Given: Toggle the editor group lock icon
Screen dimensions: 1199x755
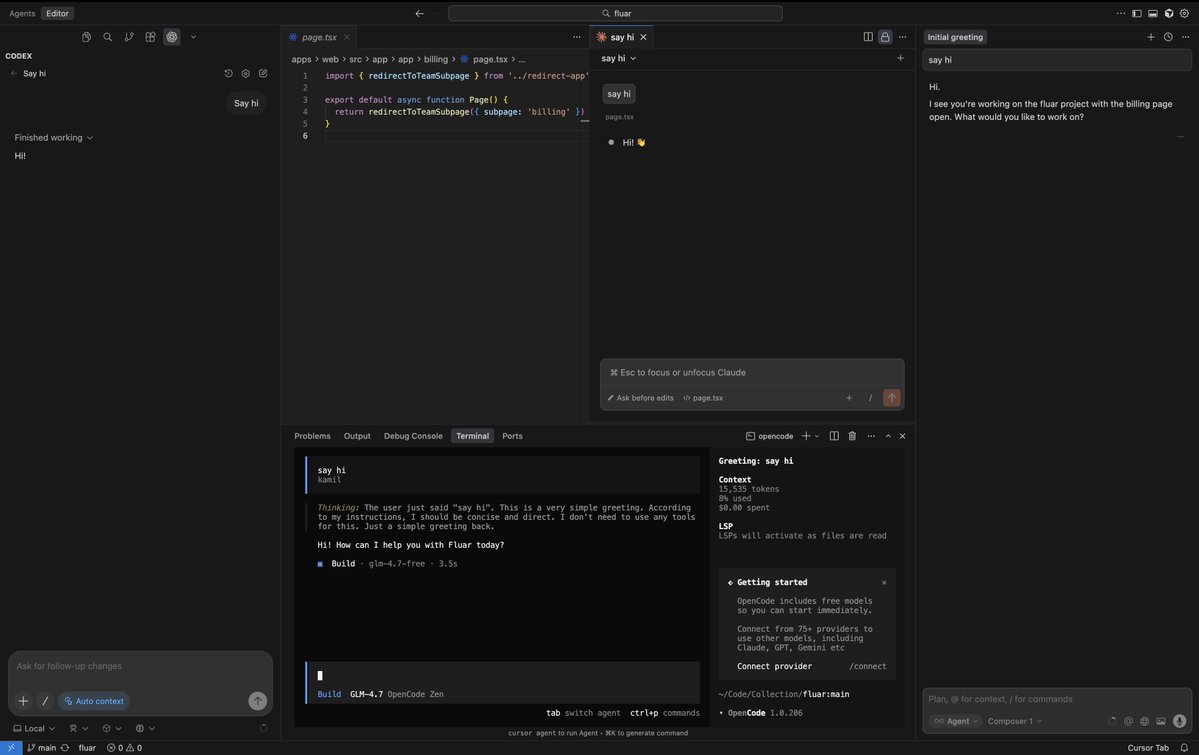Looking at the screenshot, I should click(x=885, y=37).
